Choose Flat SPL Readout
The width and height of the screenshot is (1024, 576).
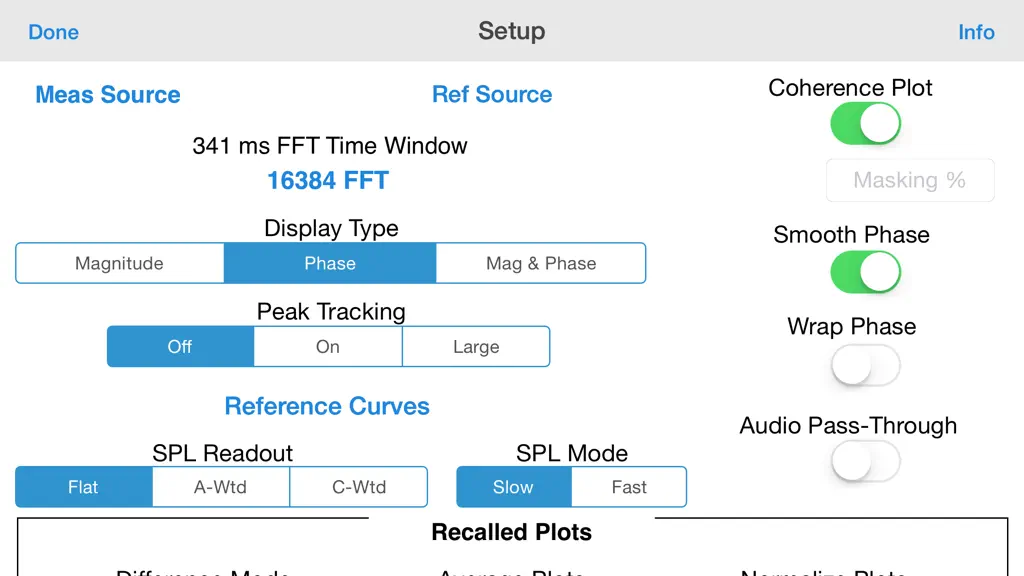[x=84, y=487]
